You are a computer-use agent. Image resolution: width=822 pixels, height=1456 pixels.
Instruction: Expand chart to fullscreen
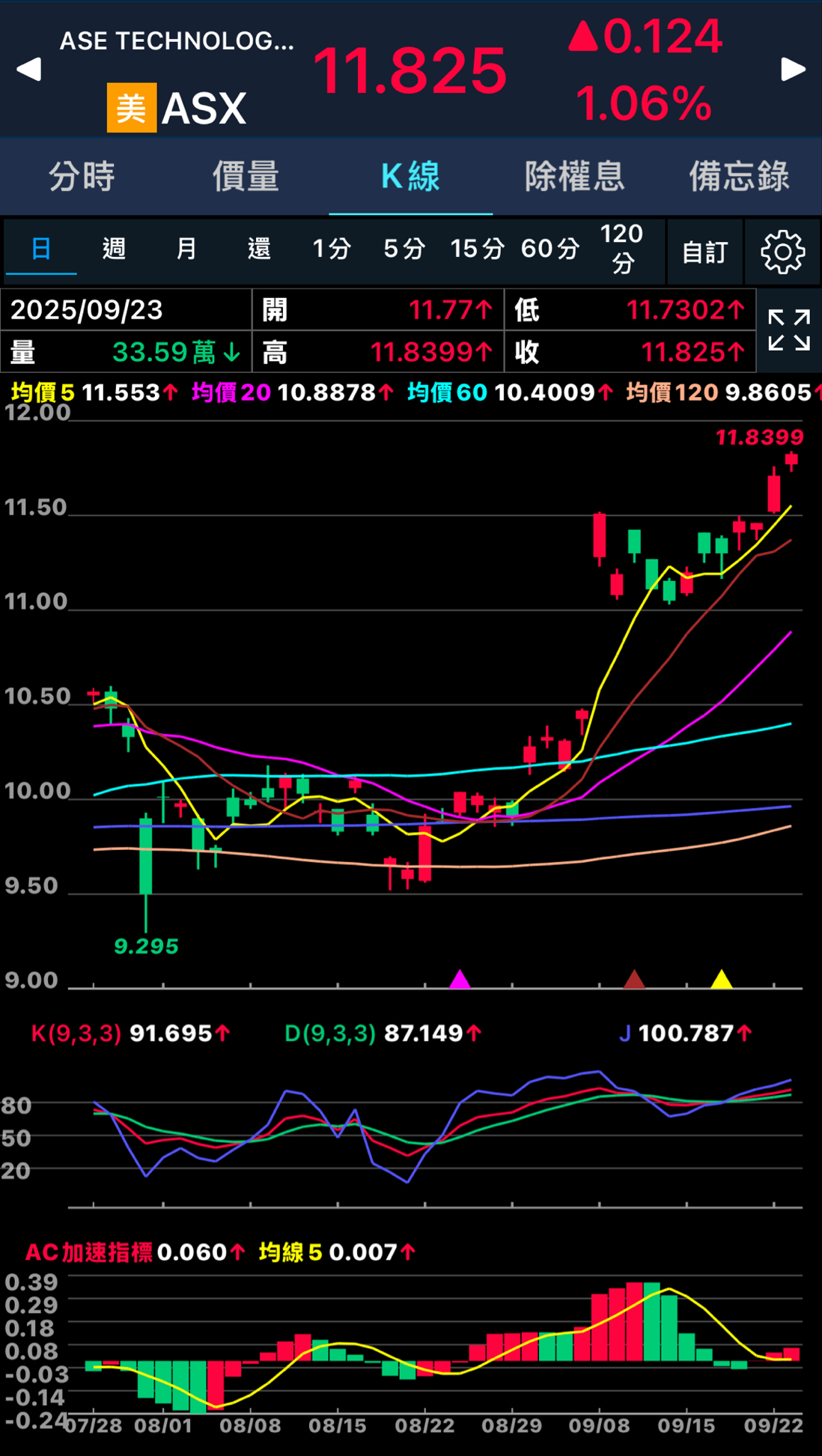coord(789,330)
